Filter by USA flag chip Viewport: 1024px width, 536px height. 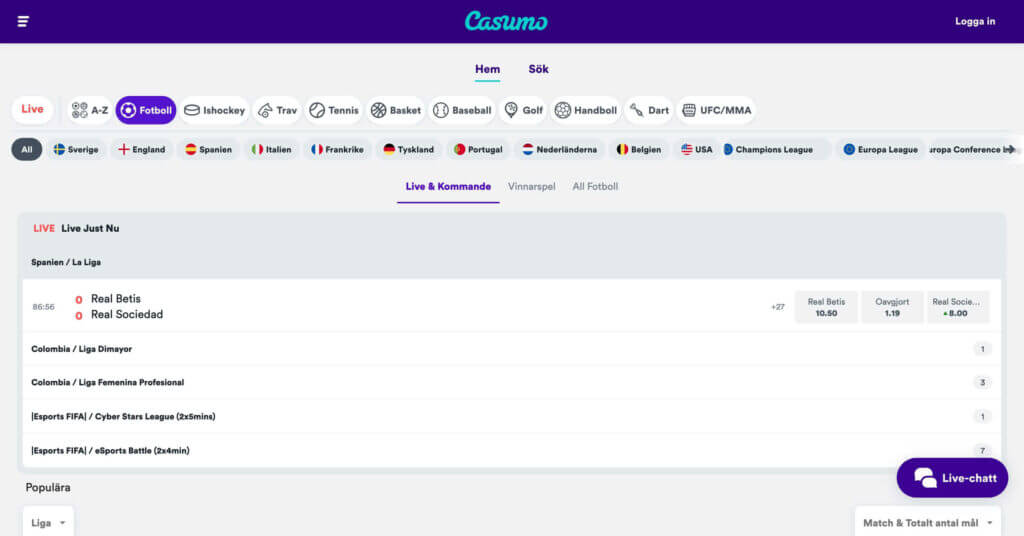[x=697, y=150]
